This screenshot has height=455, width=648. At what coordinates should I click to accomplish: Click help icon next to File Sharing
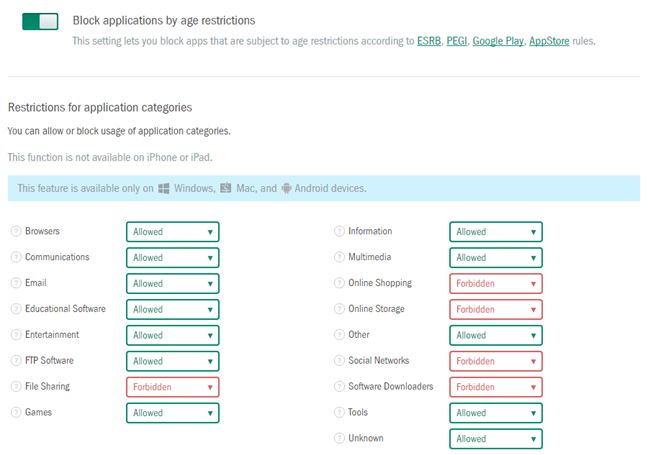pos(16,386)
